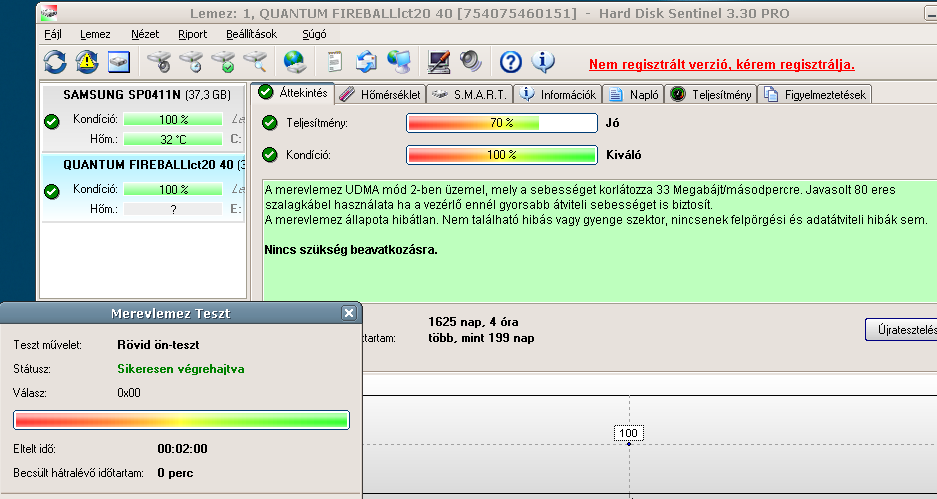Click the 'Jó' rating label

tap(613, 123)
